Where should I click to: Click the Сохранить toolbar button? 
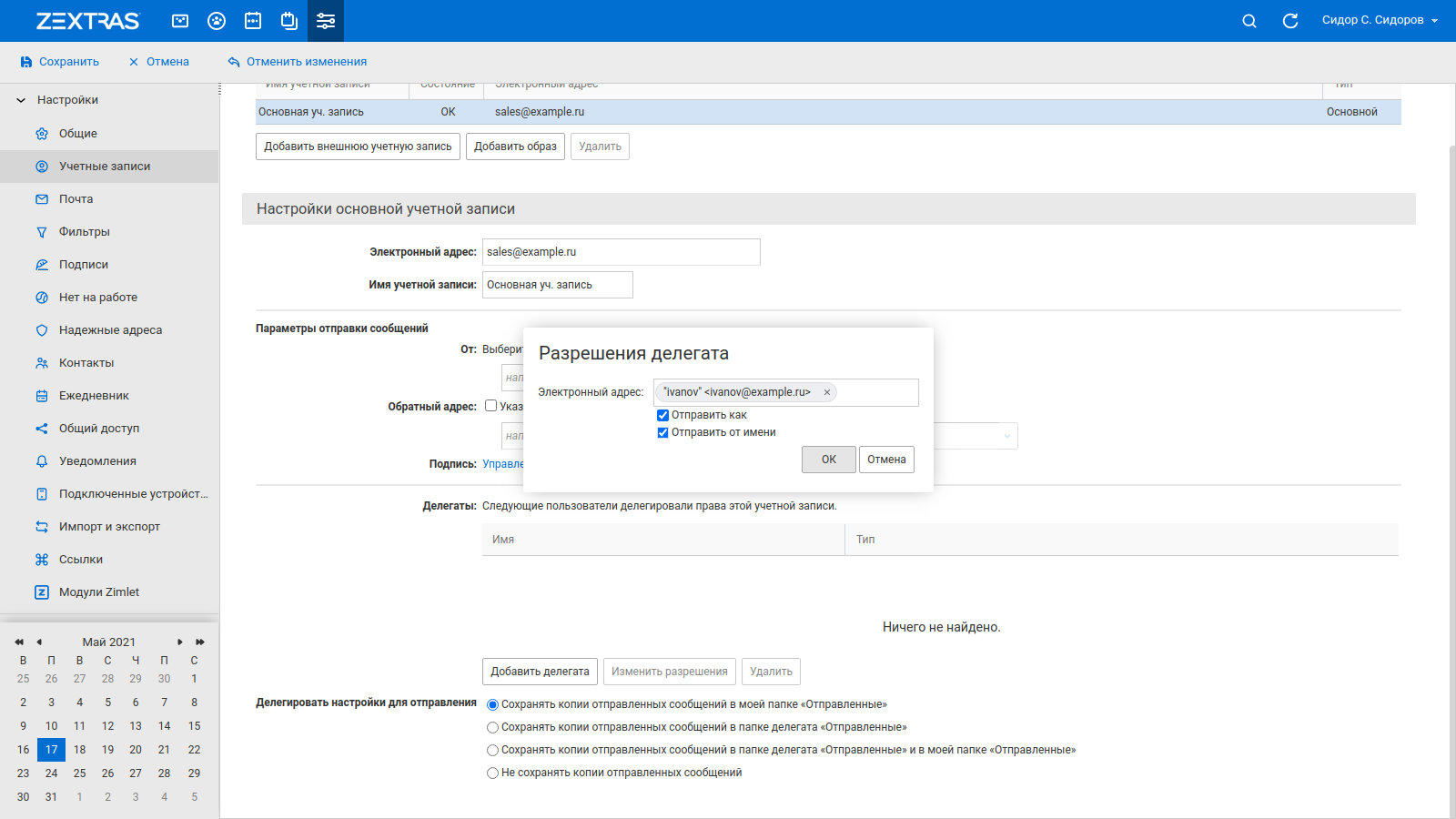[x=60, y=62]
